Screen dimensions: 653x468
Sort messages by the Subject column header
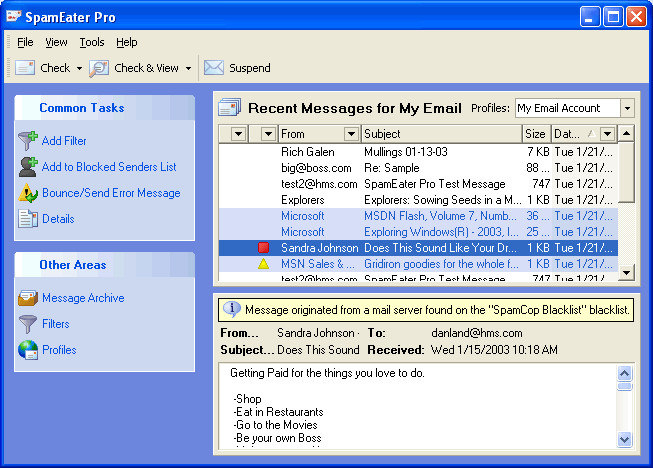tap(441, 134)
